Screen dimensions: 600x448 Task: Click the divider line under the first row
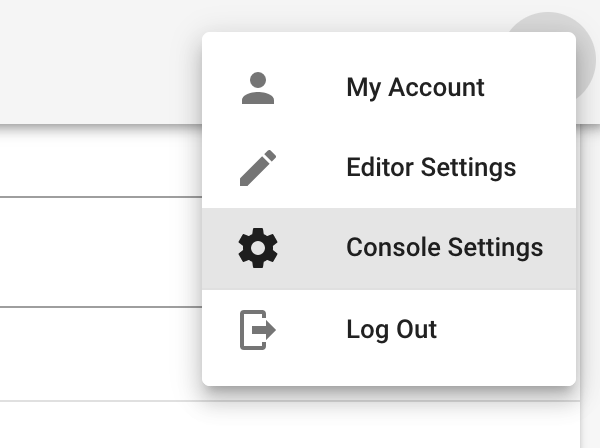(101, 197)
